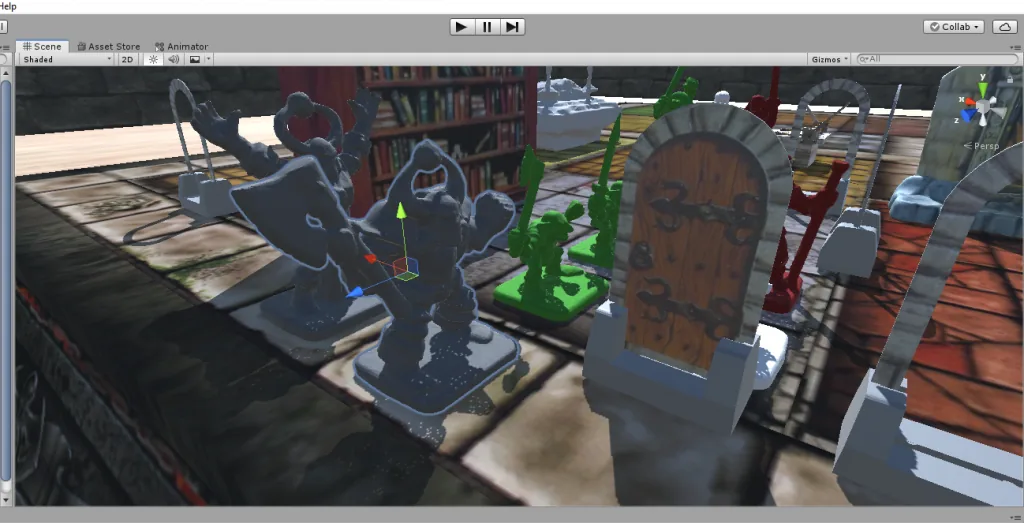The image size is (1024, 523).
Task: Click the blue Z axis cone on orientation gizmo
Action: 970,116
